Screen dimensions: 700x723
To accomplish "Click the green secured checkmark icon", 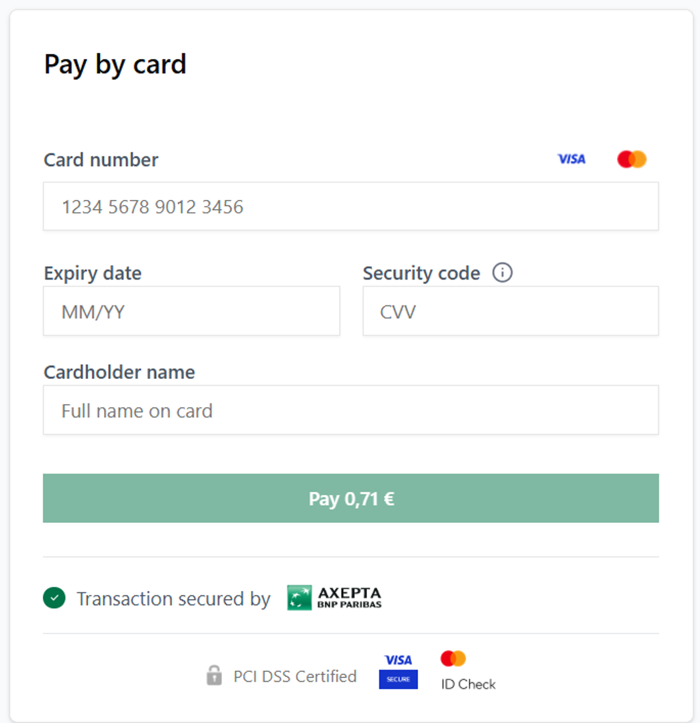I will click(x=54, y=598).
